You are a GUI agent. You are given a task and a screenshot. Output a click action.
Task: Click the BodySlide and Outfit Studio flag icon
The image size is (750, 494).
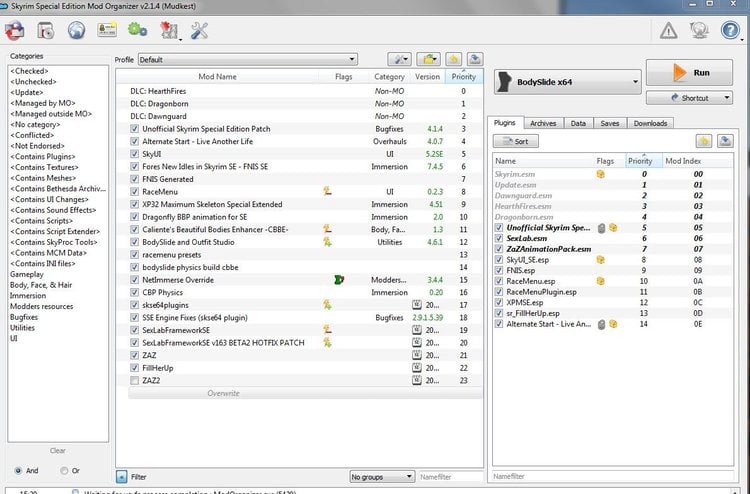click(327, 242)
